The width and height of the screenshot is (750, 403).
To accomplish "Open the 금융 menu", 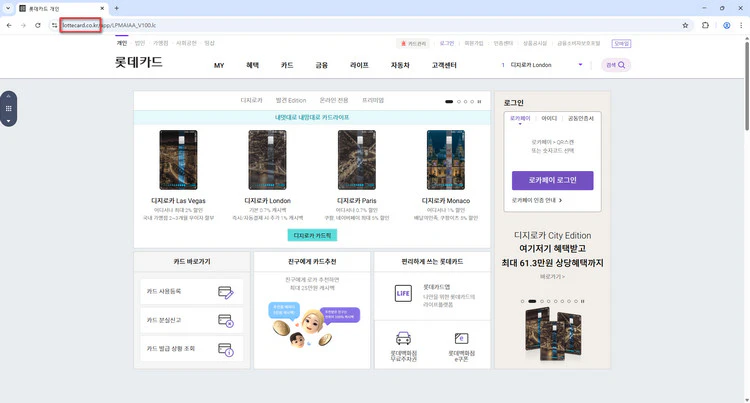I will pos(321,65).
